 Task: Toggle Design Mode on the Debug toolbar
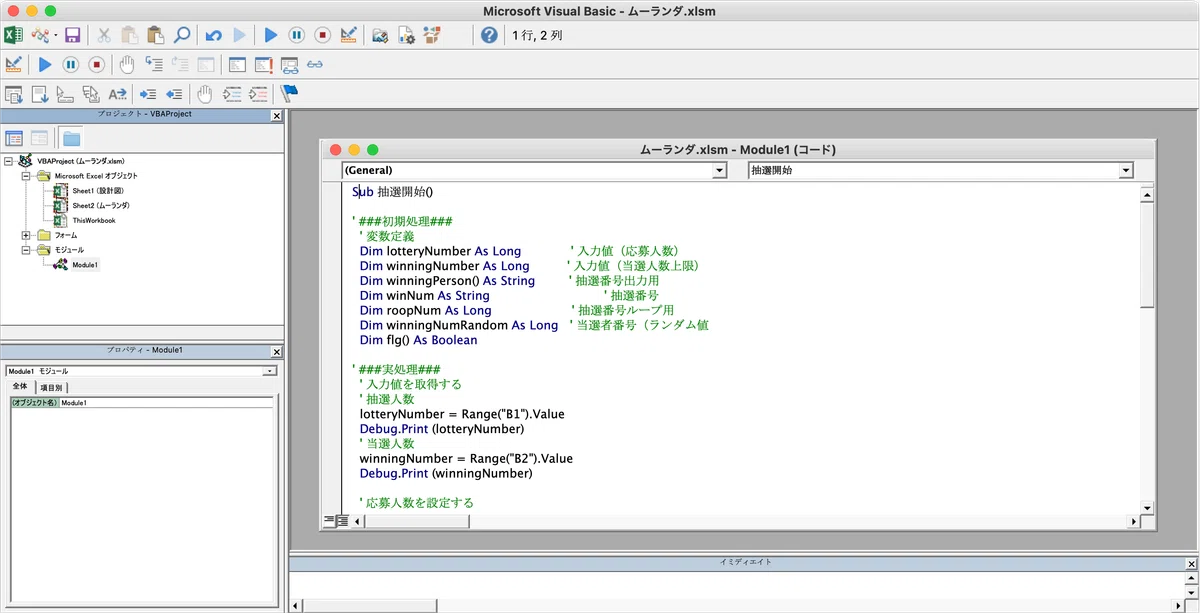[x=14, y=65]
